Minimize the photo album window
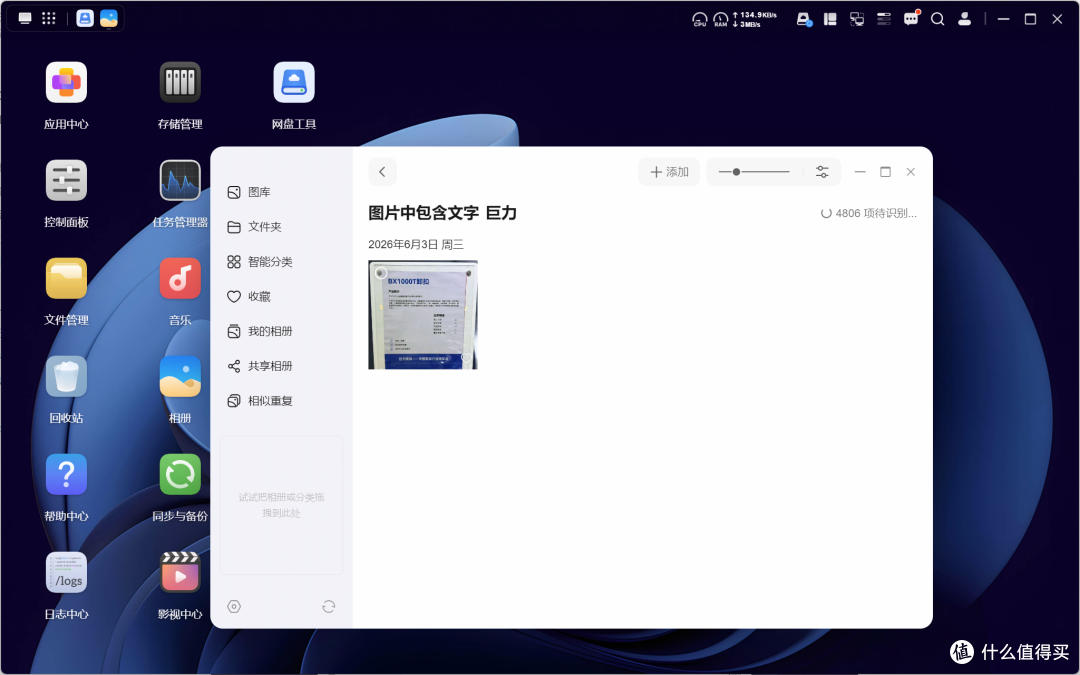Image resolution: width=1080 pixels, height=675 pixels. coord(860,172)
